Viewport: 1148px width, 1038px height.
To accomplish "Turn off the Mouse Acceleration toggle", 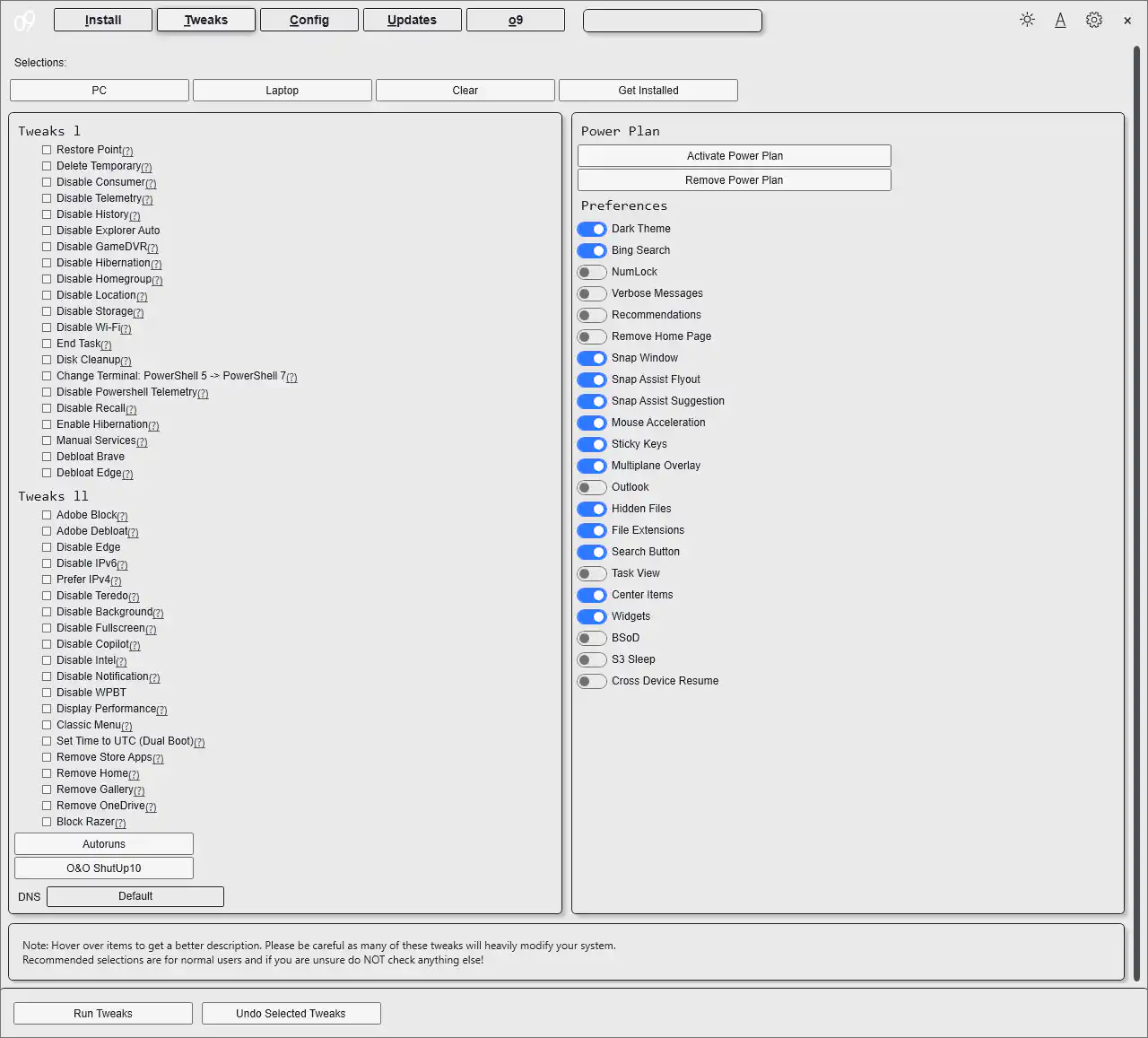I will point(592,423).
